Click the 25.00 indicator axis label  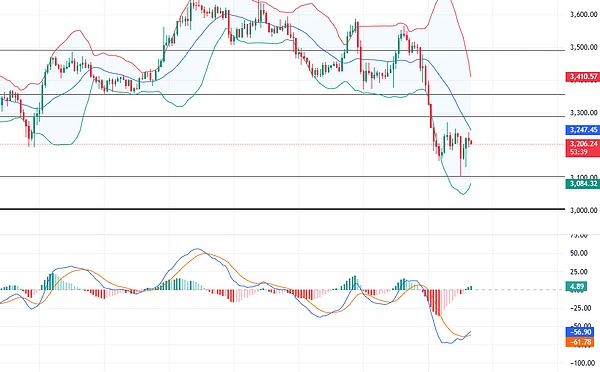(579, 272)
